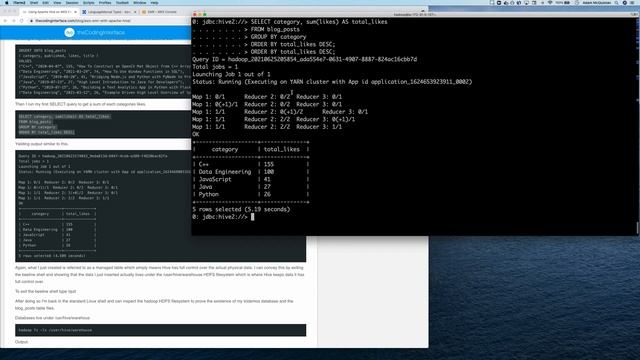Switch to the EMR AWS Console browser tab
This screenshot has height=360, width=640.
point(159,12)
